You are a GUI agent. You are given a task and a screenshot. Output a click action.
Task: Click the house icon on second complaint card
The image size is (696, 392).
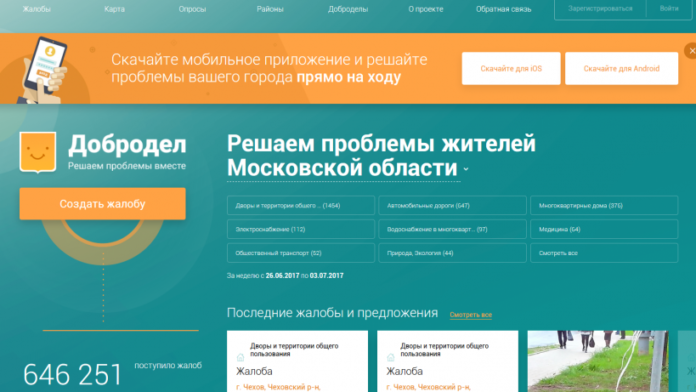pos(391,357)
